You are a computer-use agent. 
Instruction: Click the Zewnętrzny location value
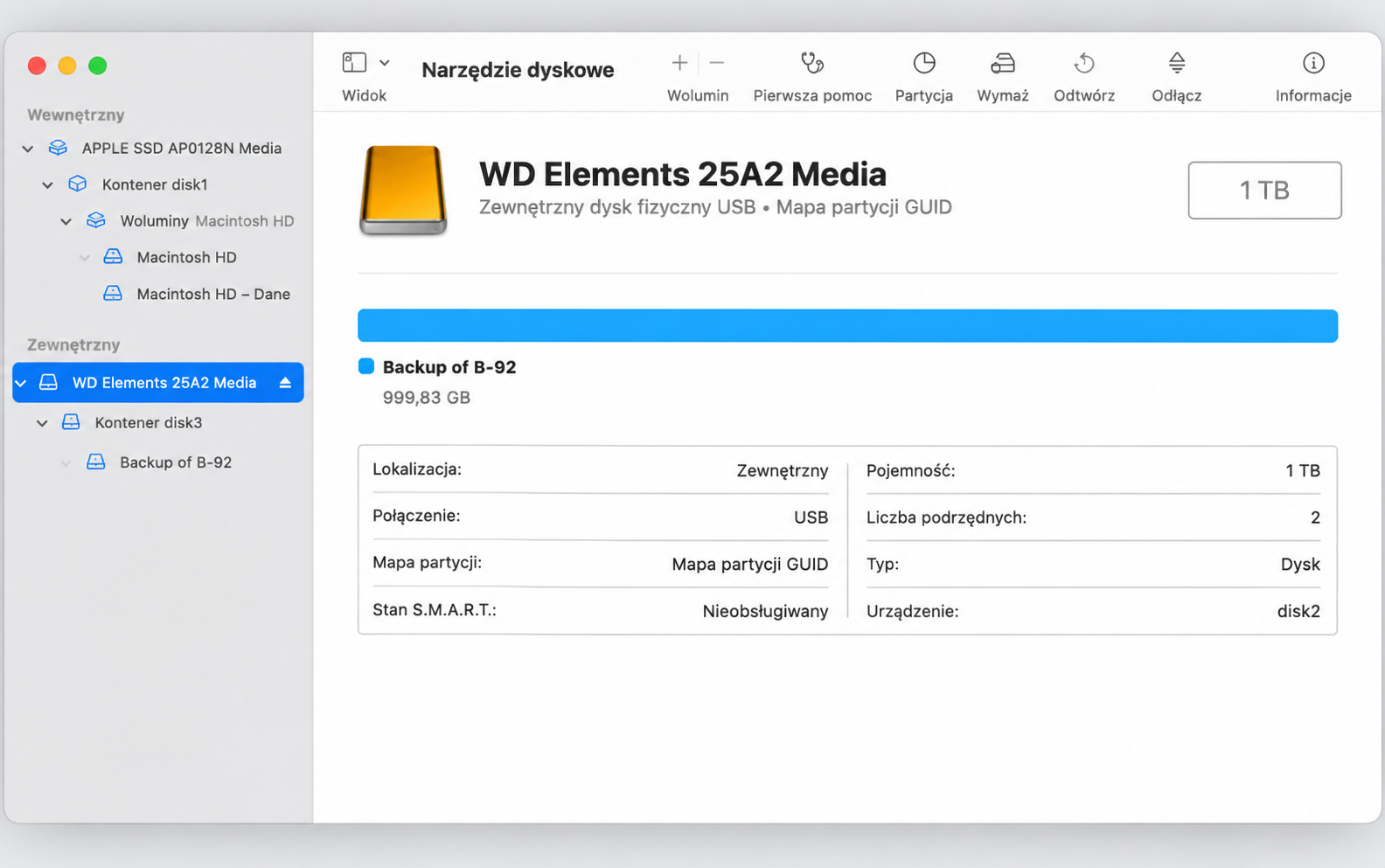point(783,470)
